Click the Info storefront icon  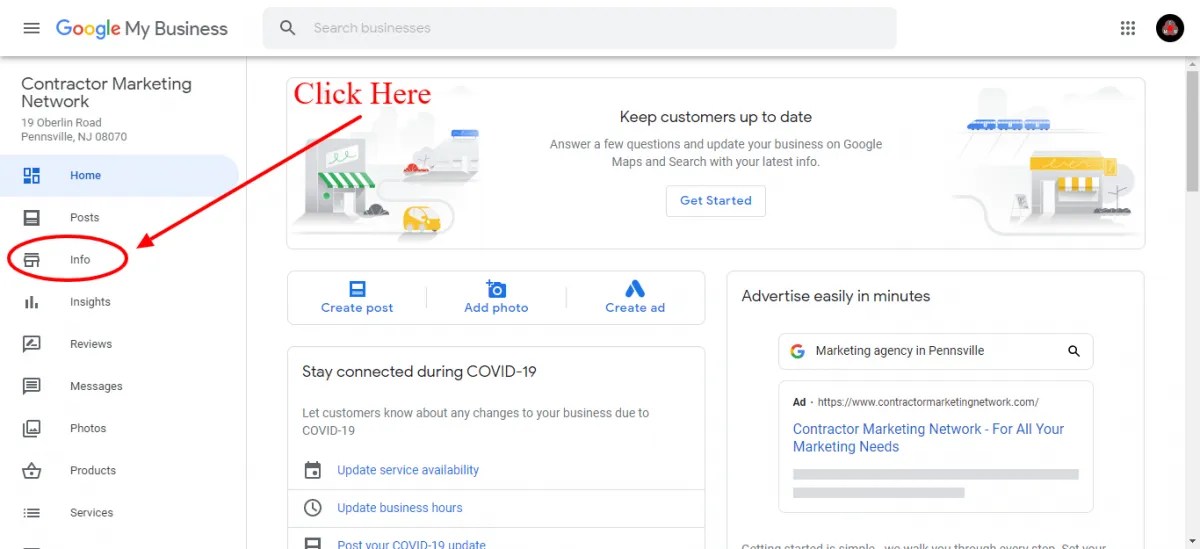pos(32,260)
